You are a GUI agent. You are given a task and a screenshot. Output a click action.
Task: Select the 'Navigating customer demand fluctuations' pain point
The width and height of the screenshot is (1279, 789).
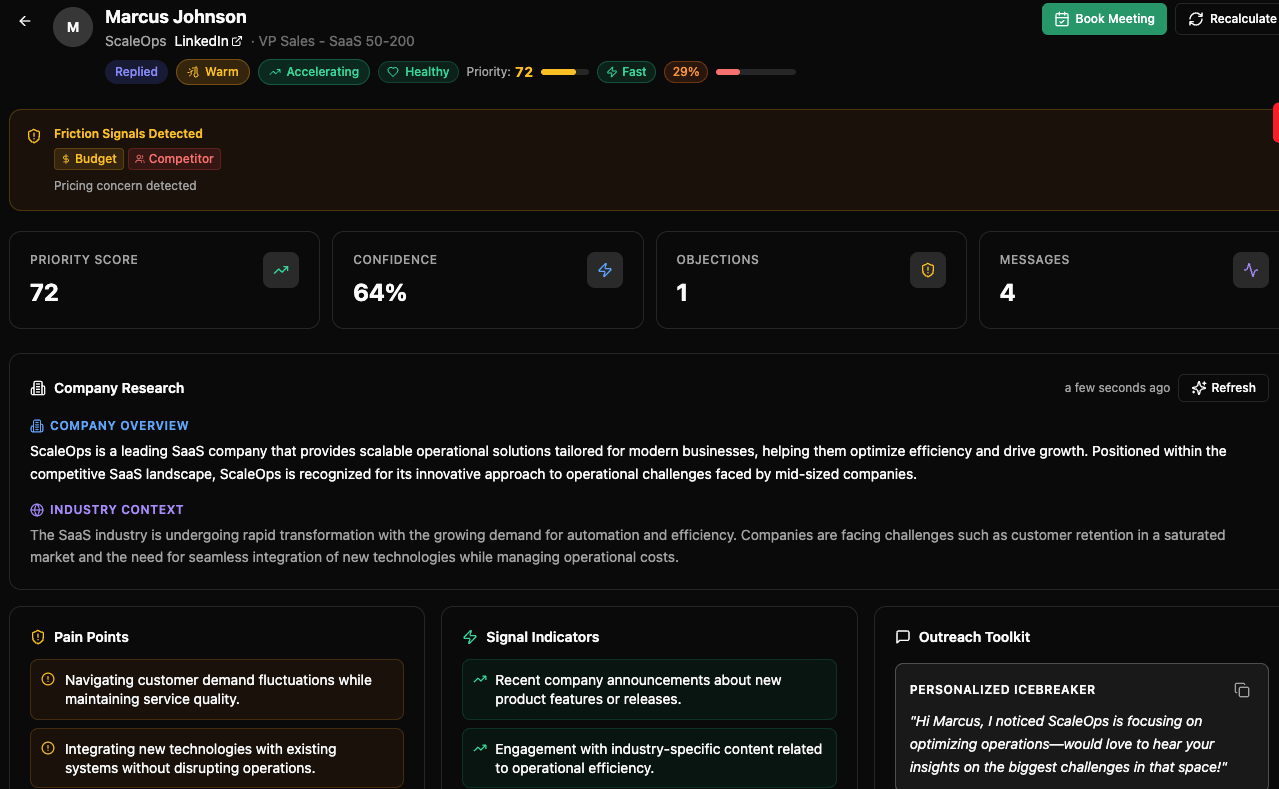tap(217, 689)
